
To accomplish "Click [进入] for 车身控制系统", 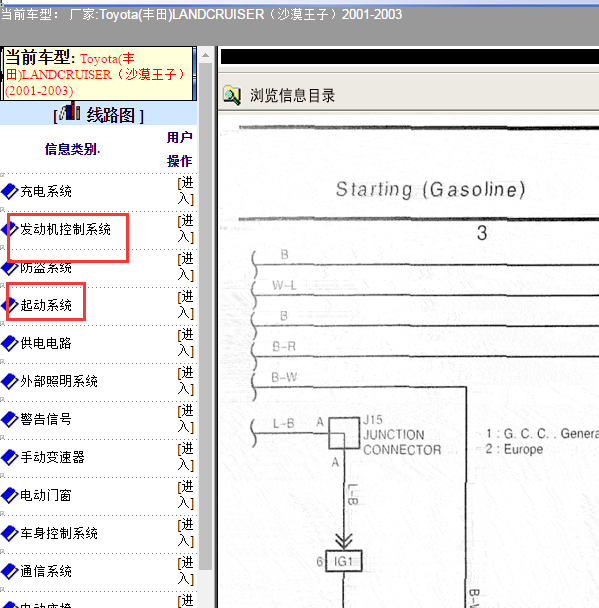I will (x=186, y=533).
